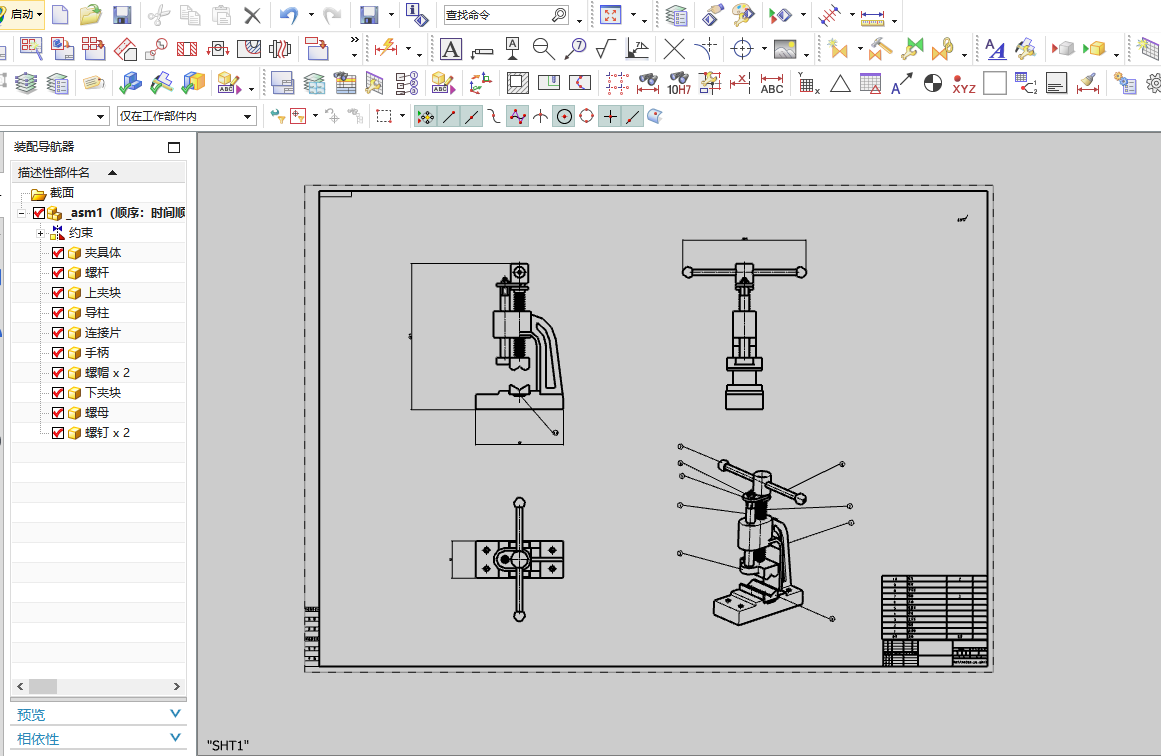Viewport: 1161px width, 756px height.
Task: Click the Center Mark target icon
Action: click(741, 49)
